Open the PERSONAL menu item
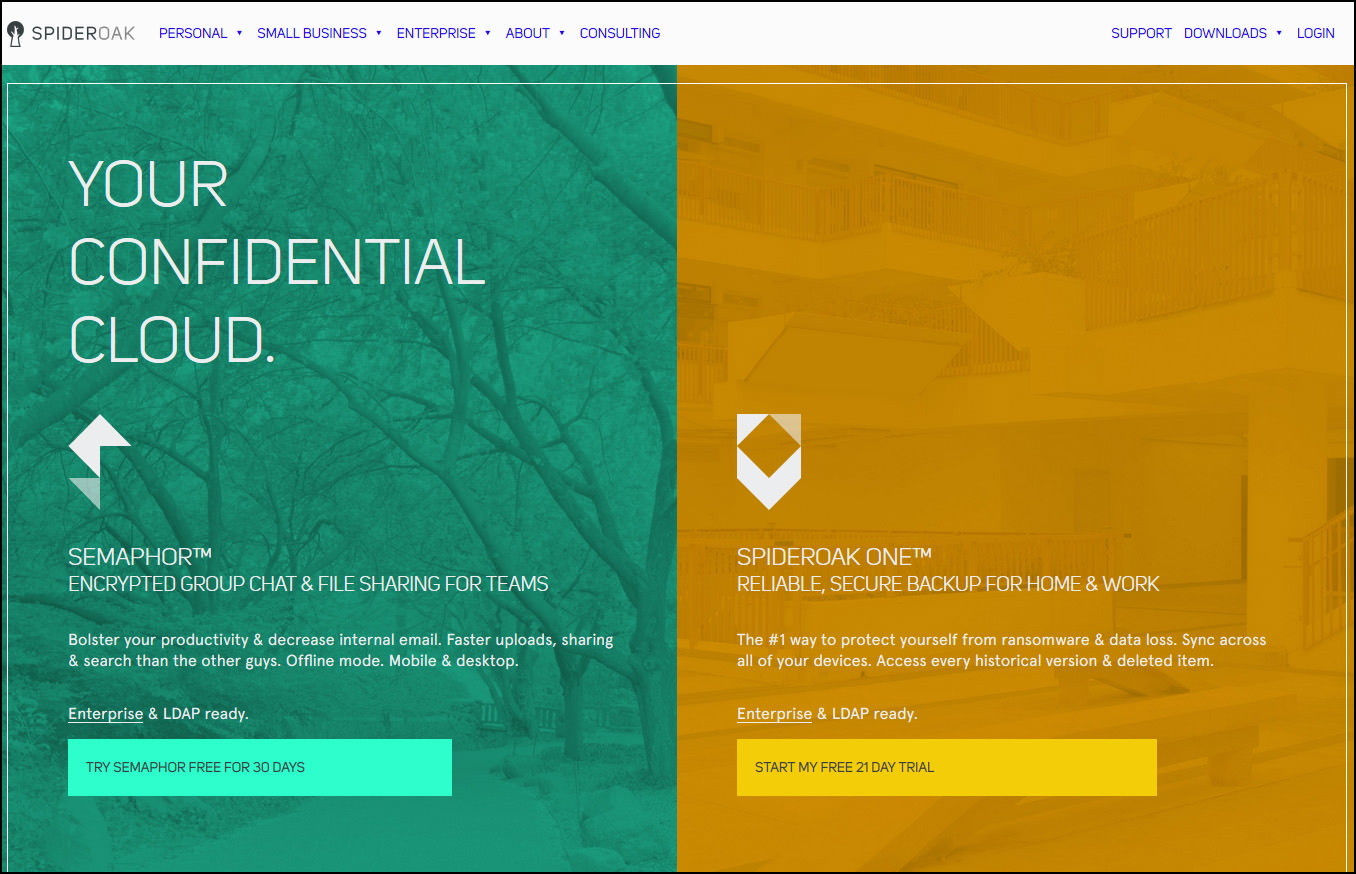 (x=193, y=33)
